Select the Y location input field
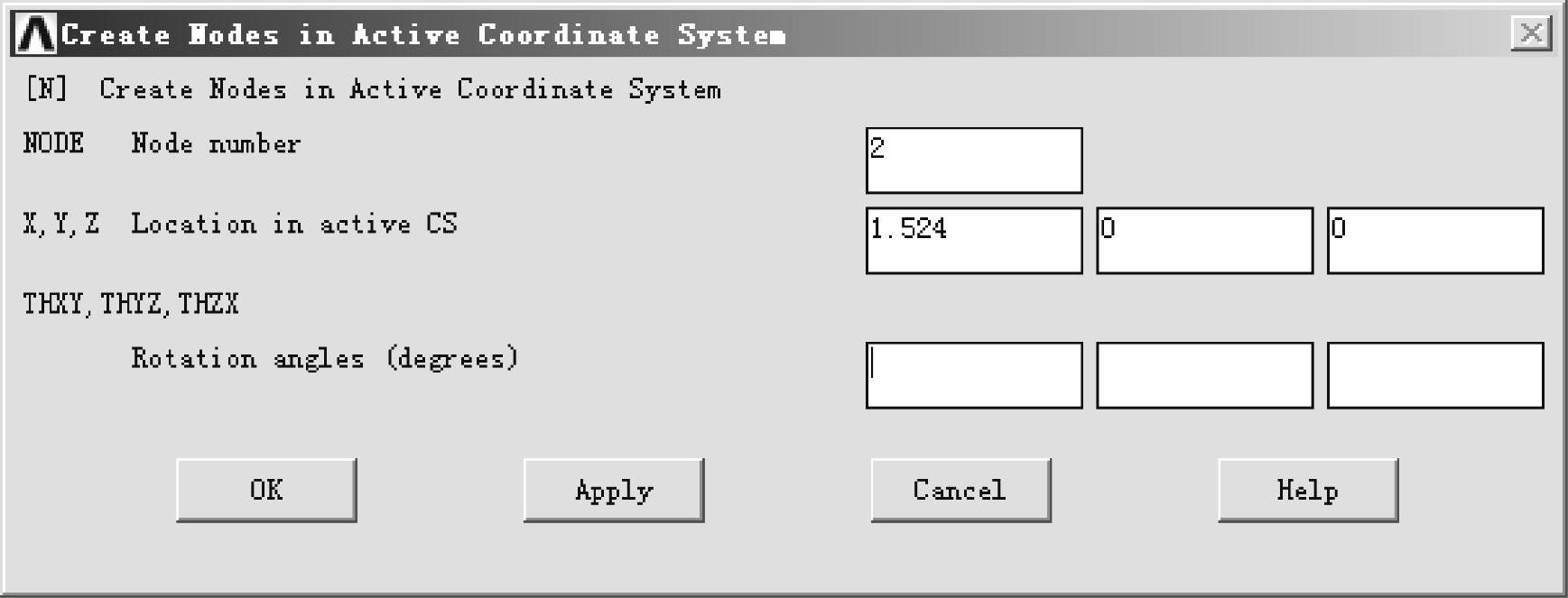Image resolution: width=1568 pixels, height=598 pixels. [x=1204, y=241]
